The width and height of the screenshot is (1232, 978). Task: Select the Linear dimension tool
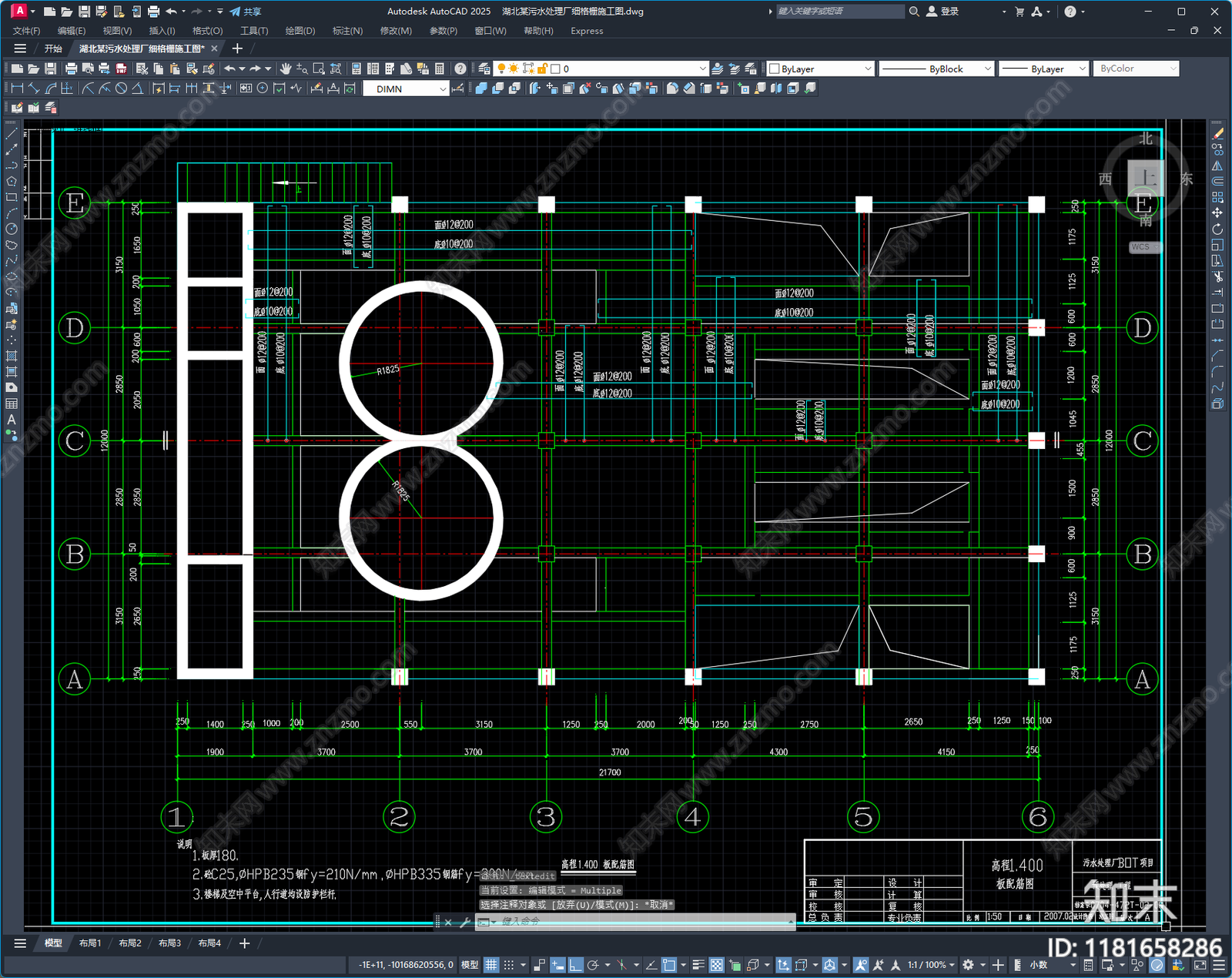[17, 89]
